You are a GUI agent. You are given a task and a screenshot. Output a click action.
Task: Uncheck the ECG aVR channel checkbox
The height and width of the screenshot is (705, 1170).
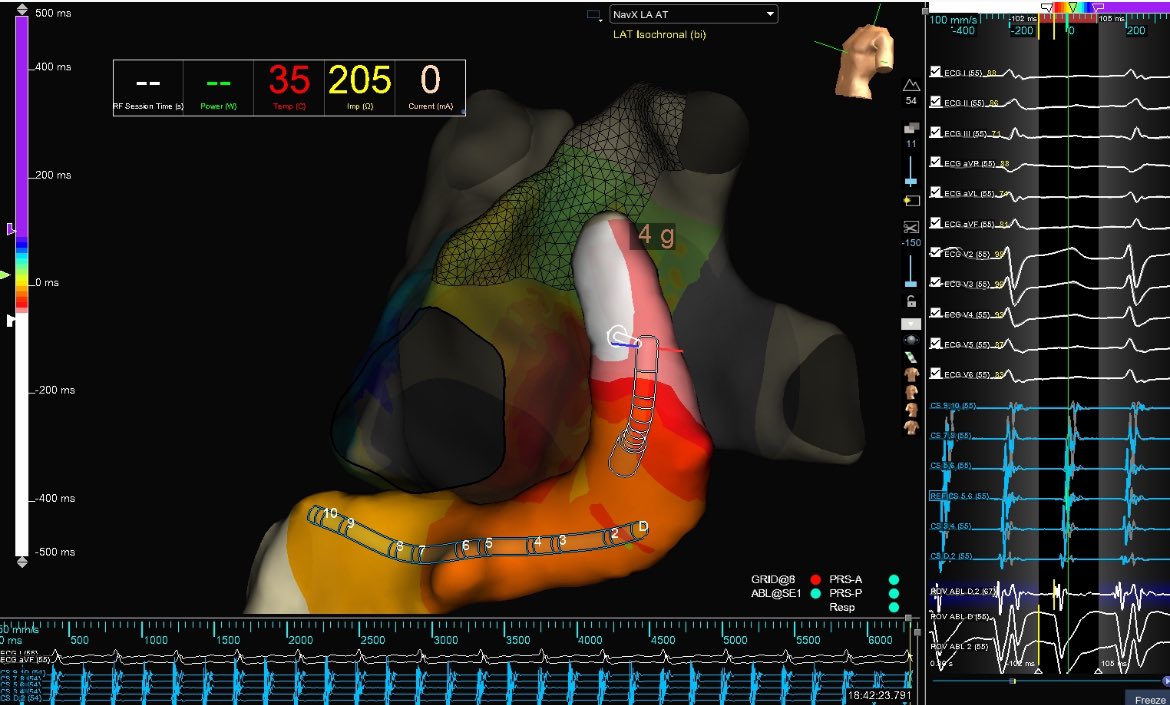point(935,162)
